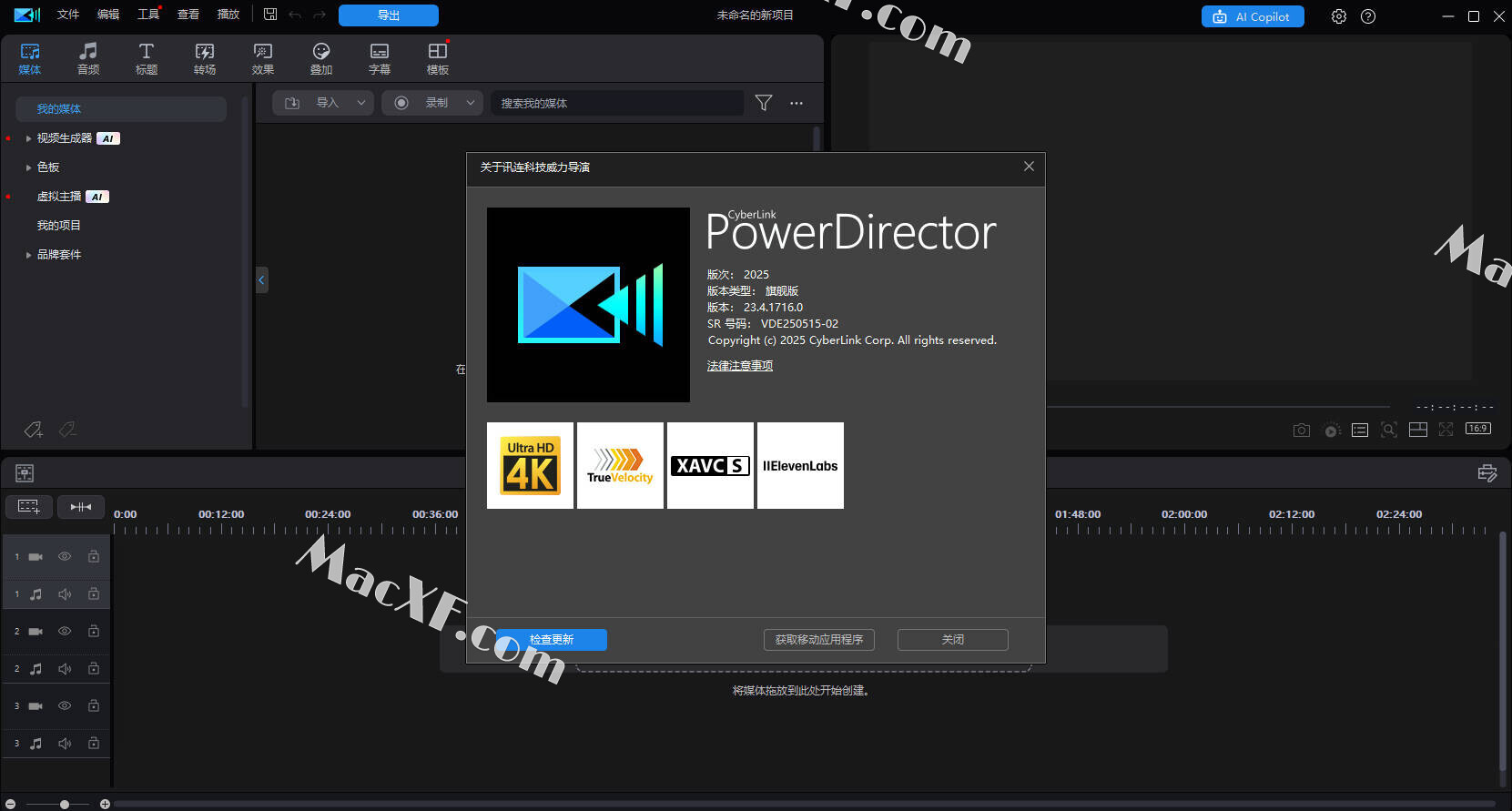Mute audio track 1
Image resolution: width=1512 pixels, height=811 pixels.
tap(65, 593)
